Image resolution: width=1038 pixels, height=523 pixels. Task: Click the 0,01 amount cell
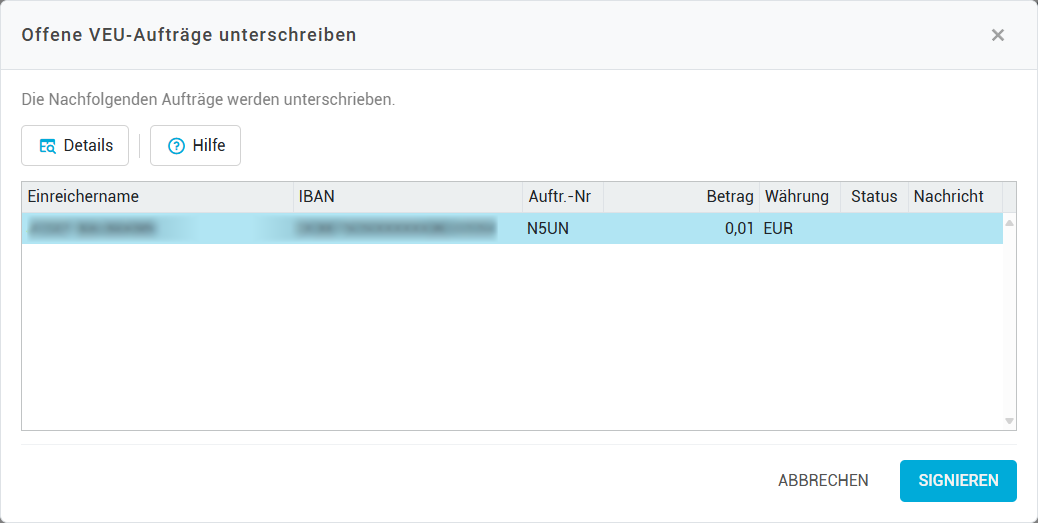[739, 229]
